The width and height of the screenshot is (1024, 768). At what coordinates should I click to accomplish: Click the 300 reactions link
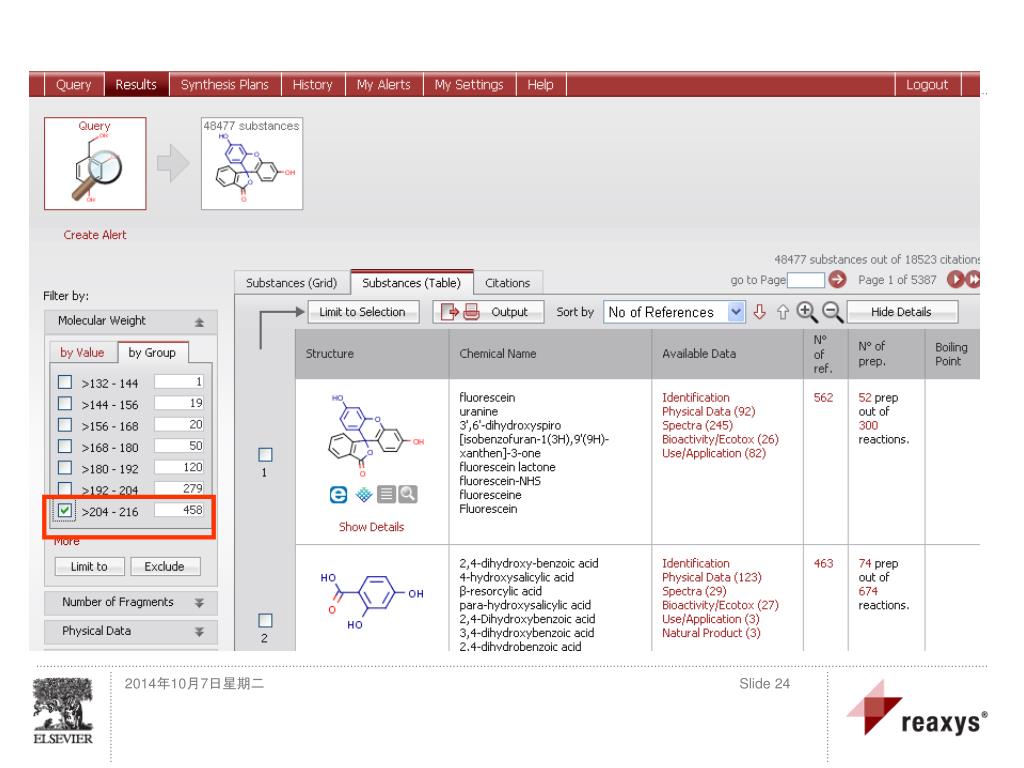(x=868, y=425)
